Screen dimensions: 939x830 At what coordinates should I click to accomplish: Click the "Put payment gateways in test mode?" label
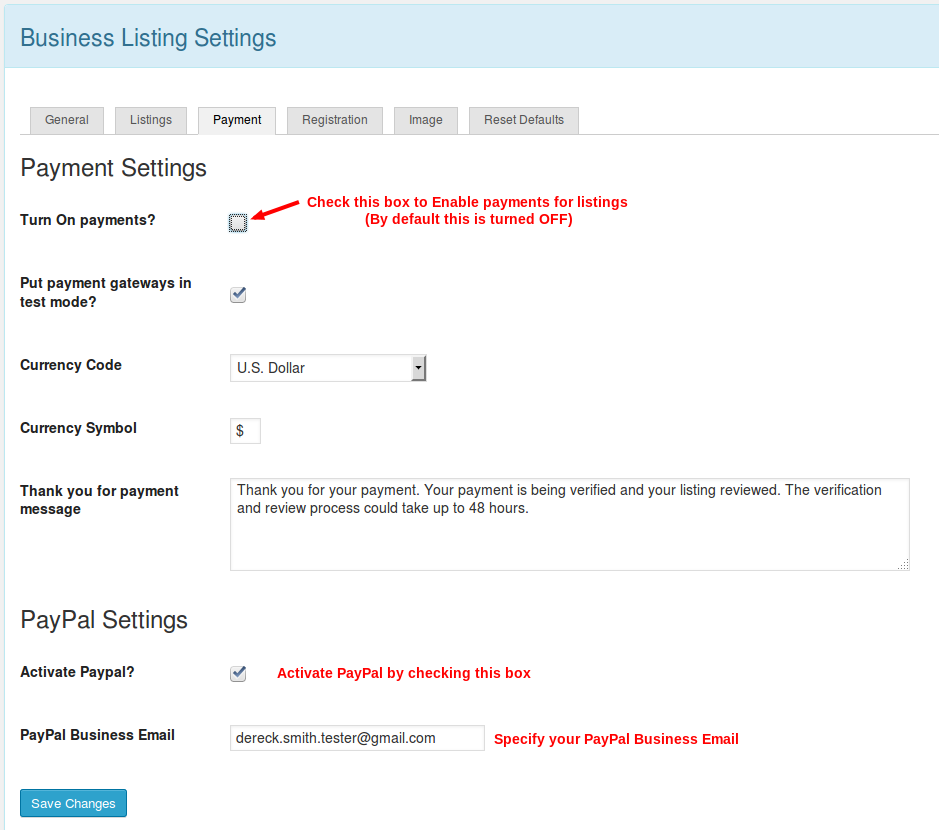[105, 292]
